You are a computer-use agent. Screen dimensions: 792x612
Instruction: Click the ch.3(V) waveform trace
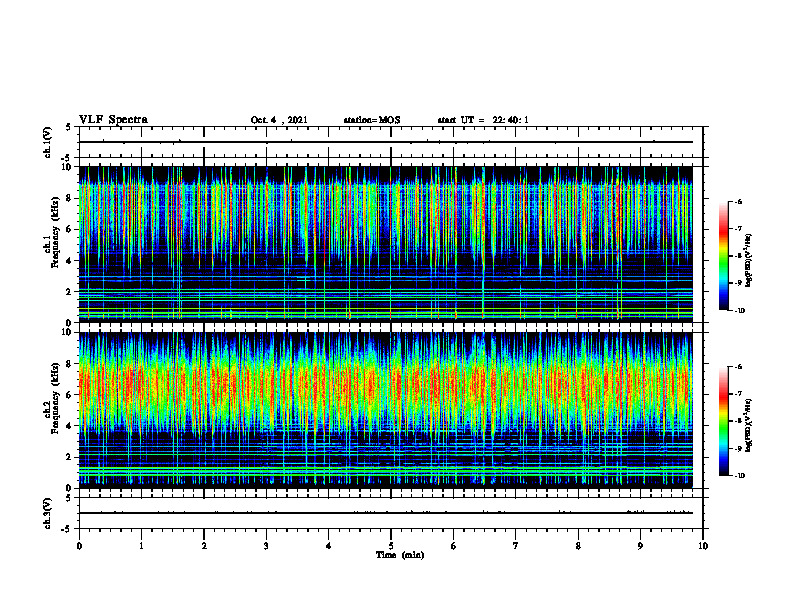pos(386,513)
